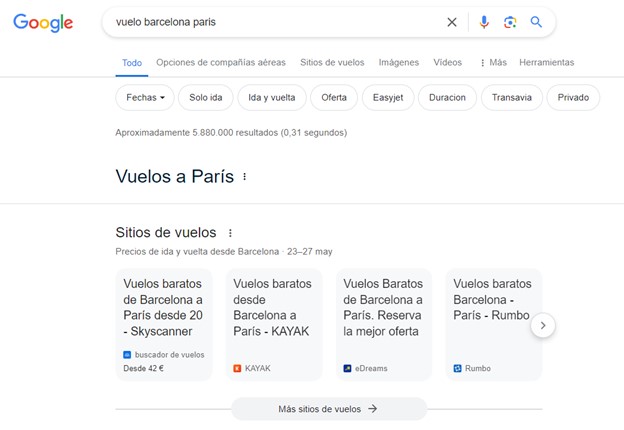This screenshot has width=624, height=430.
Task: Expand the Fechas filter dropdown
Action: (145, 97)
